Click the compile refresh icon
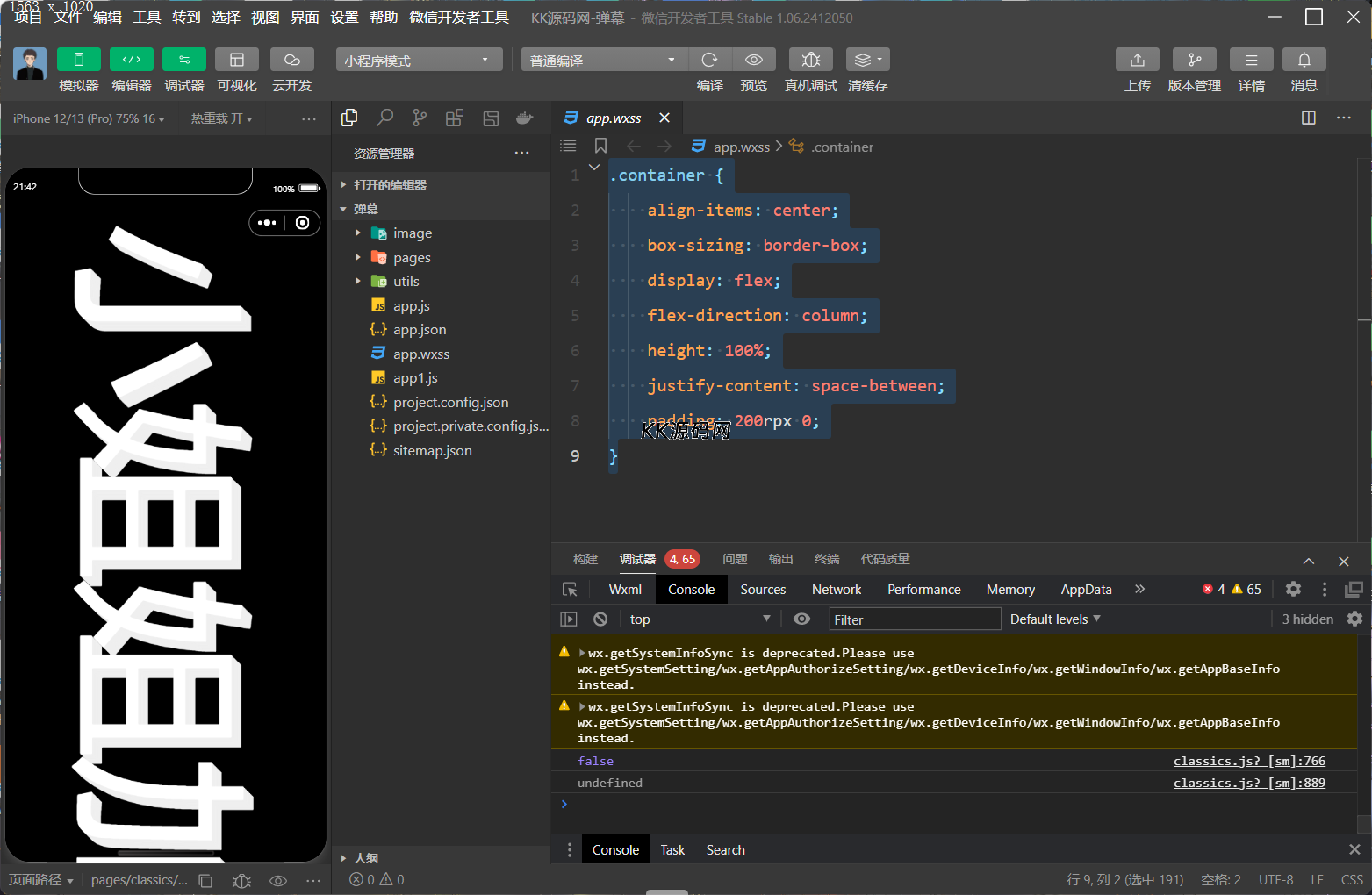The image size is (1372, 895). pyautogui.click(x=710, y=60)
